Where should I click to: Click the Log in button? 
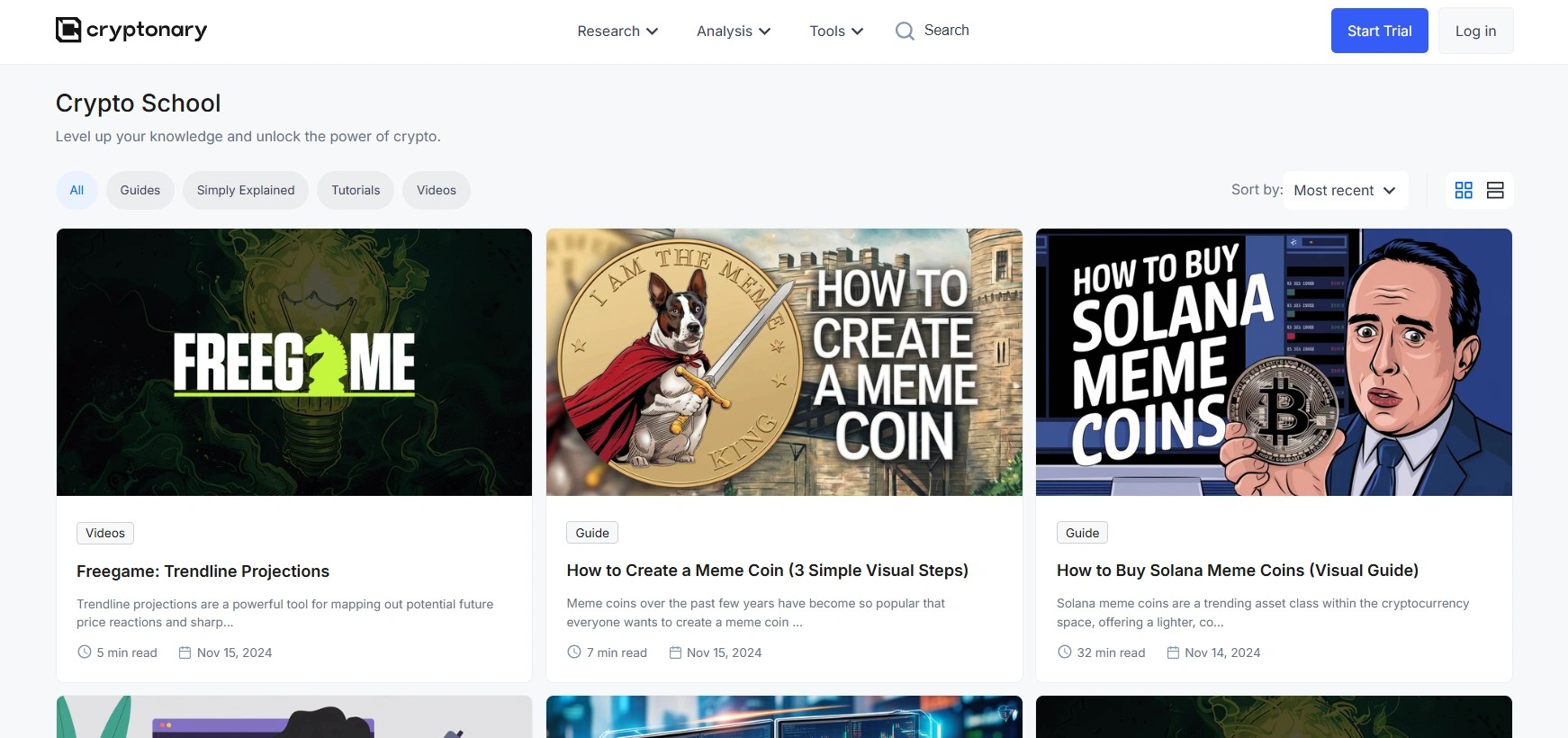(x=1476, y=31)
